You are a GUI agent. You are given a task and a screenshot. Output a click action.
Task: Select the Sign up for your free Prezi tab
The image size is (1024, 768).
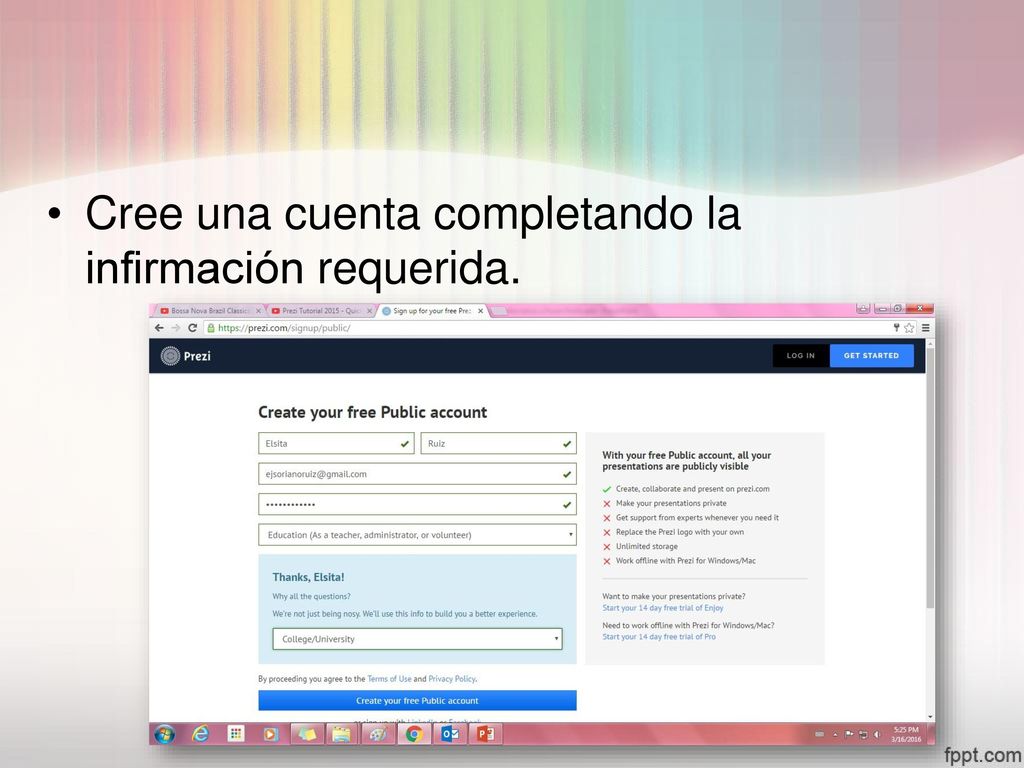(431, 312)
